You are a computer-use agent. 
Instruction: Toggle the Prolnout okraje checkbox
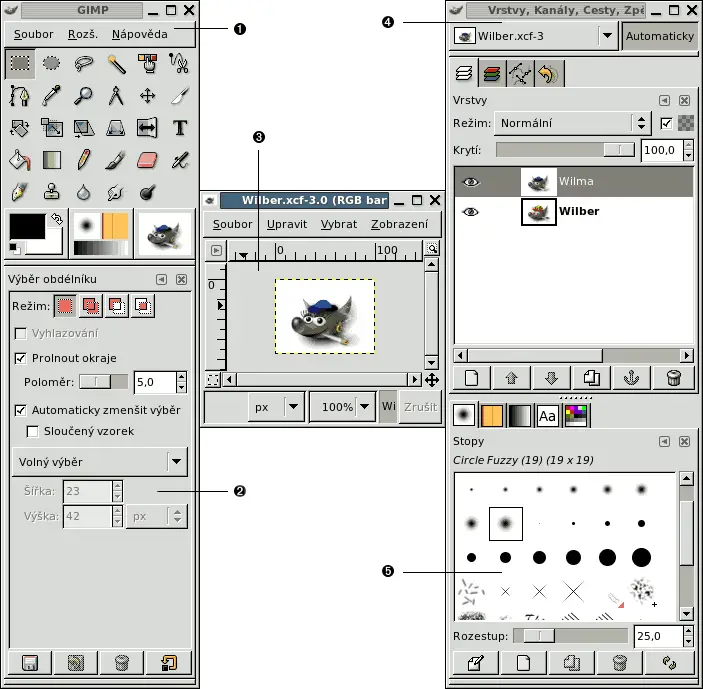pyautogui.click(x=22, y=358)
